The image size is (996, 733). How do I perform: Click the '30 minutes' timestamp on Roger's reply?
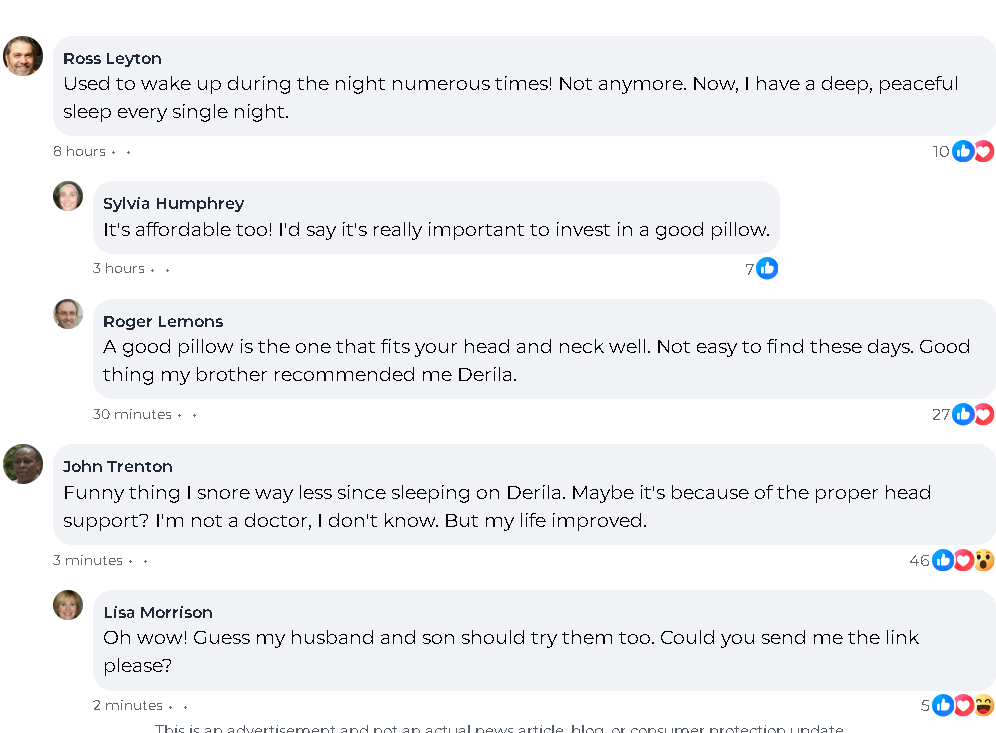click(132, 414)
